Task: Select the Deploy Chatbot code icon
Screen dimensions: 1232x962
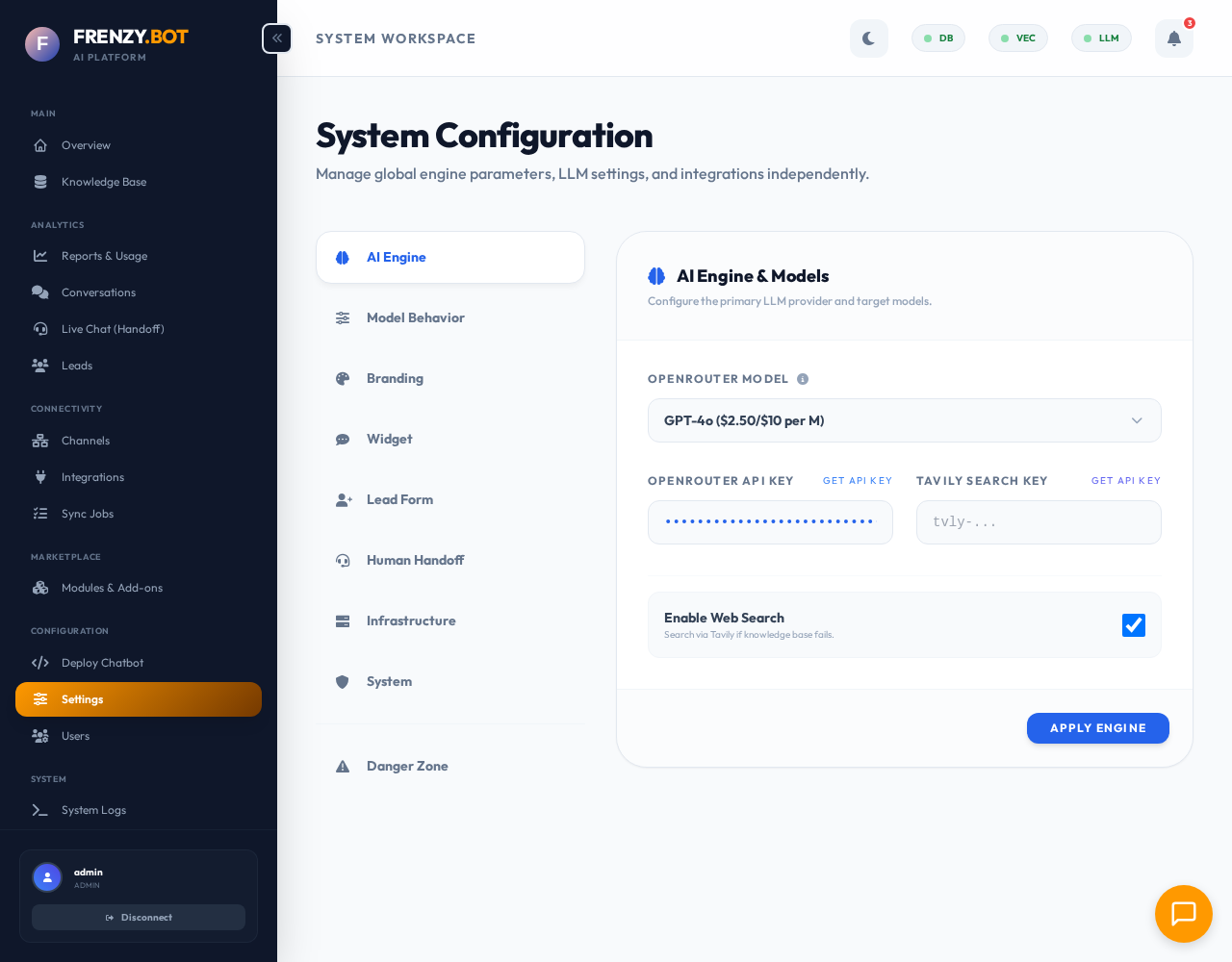Action: click(39, 663)
